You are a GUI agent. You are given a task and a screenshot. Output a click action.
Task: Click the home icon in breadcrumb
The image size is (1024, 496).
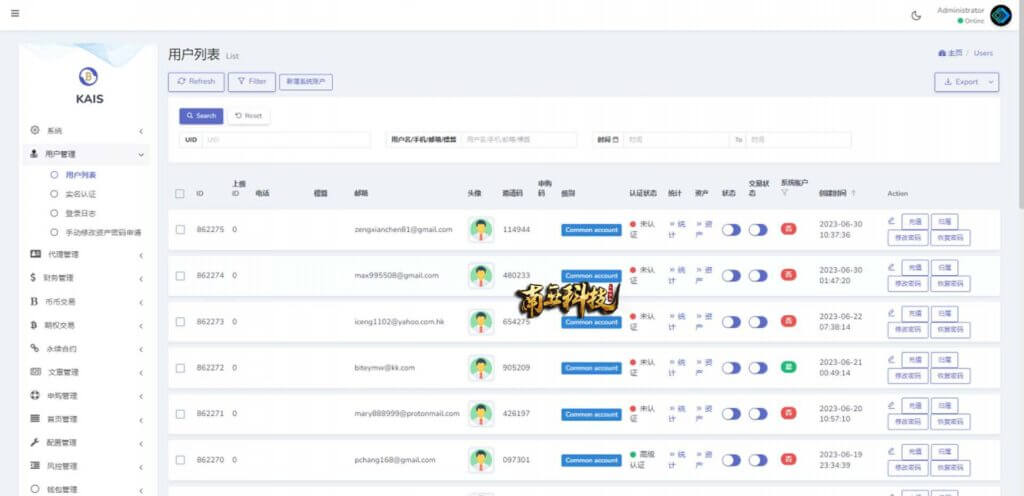click(942, 53)
